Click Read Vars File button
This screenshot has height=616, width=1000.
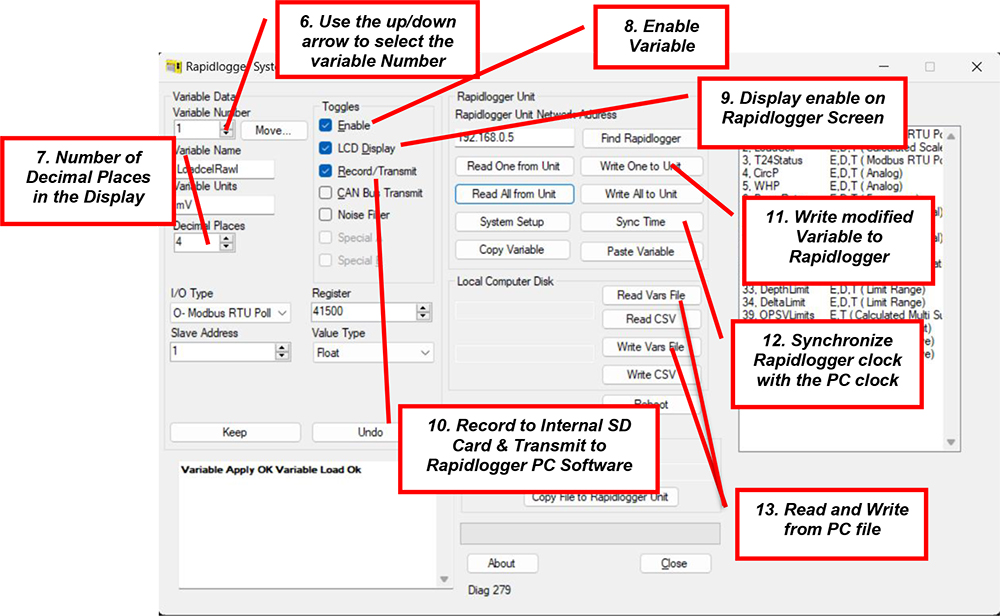[x=651, y=295]
